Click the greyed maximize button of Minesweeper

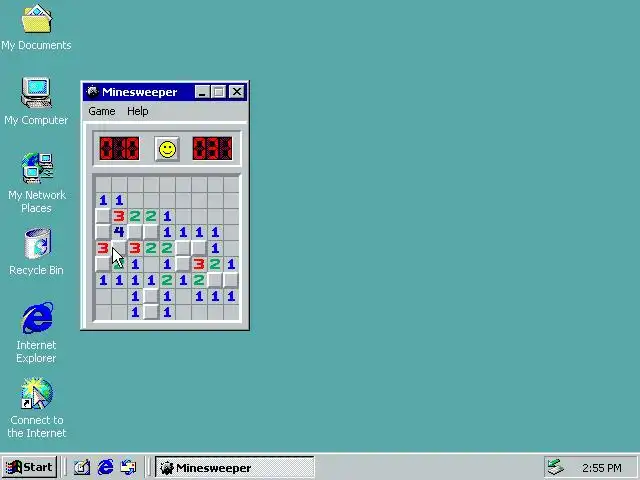218,92
